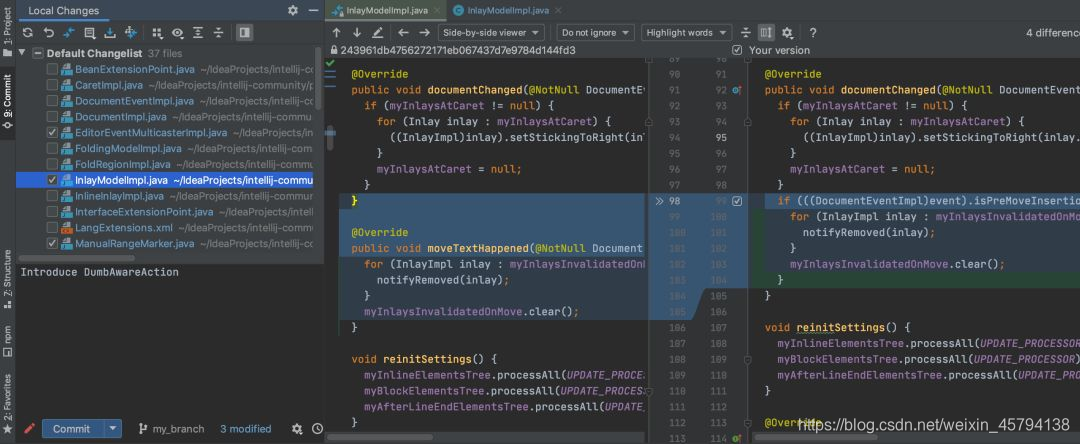Viewport: 1080px width, 444px height.
Task: Open the Side-by-side viewer dropdown
Action: click(492, 32)
